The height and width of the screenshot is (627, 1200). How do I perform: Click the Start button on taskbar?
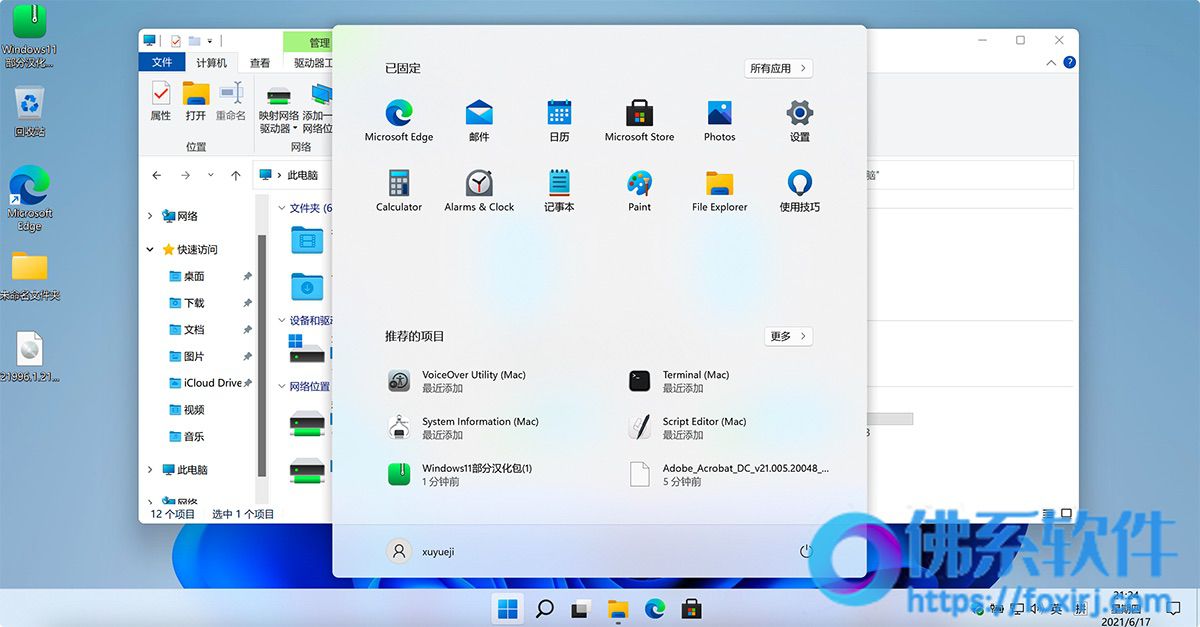click(508, 608)
